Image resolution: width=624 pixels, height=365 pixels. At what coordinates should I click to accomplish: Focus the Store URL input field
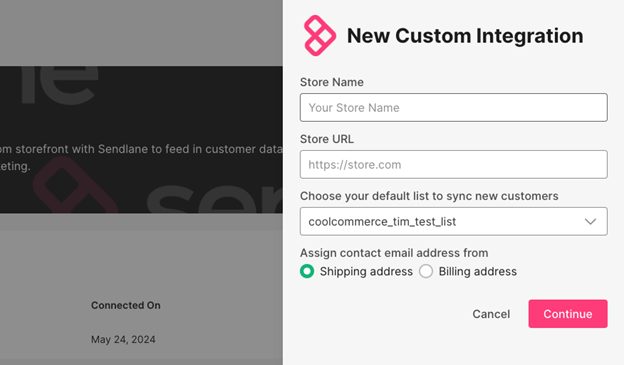click(454, 164)
